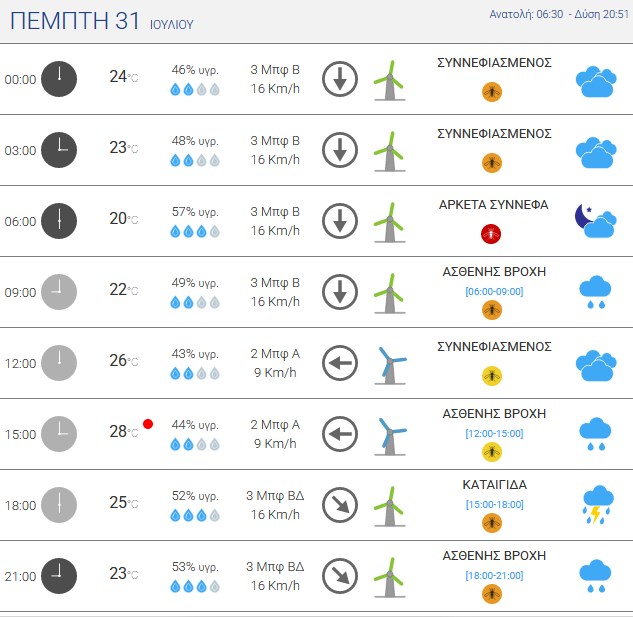
Task: Open the [06:00-09:00] rain period link
Action: (494, 292)
